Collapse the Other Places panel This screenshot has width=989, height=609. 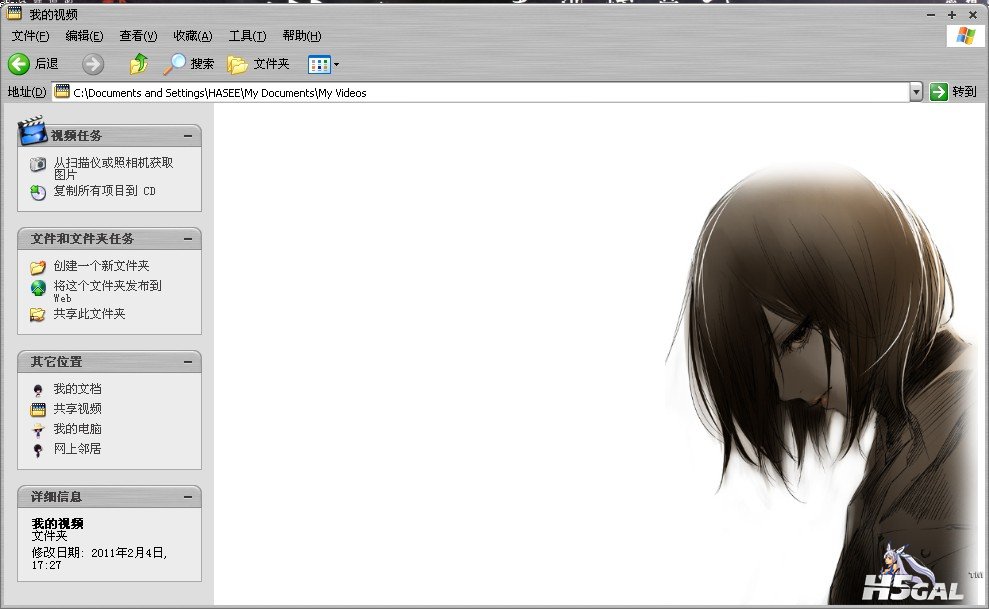point(187,362)
